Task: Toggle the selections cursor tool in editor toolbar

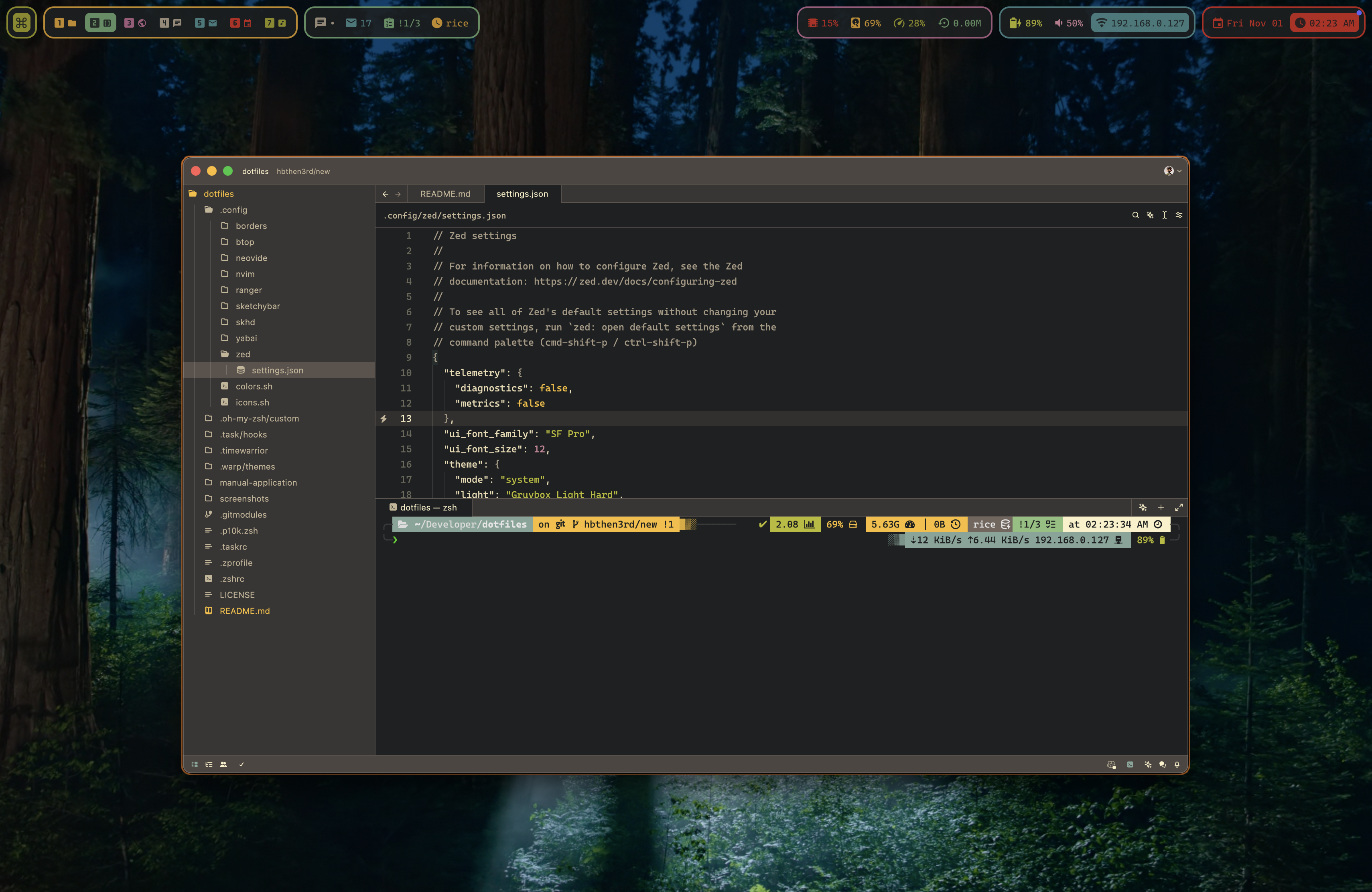Action: pos(1165,215)
